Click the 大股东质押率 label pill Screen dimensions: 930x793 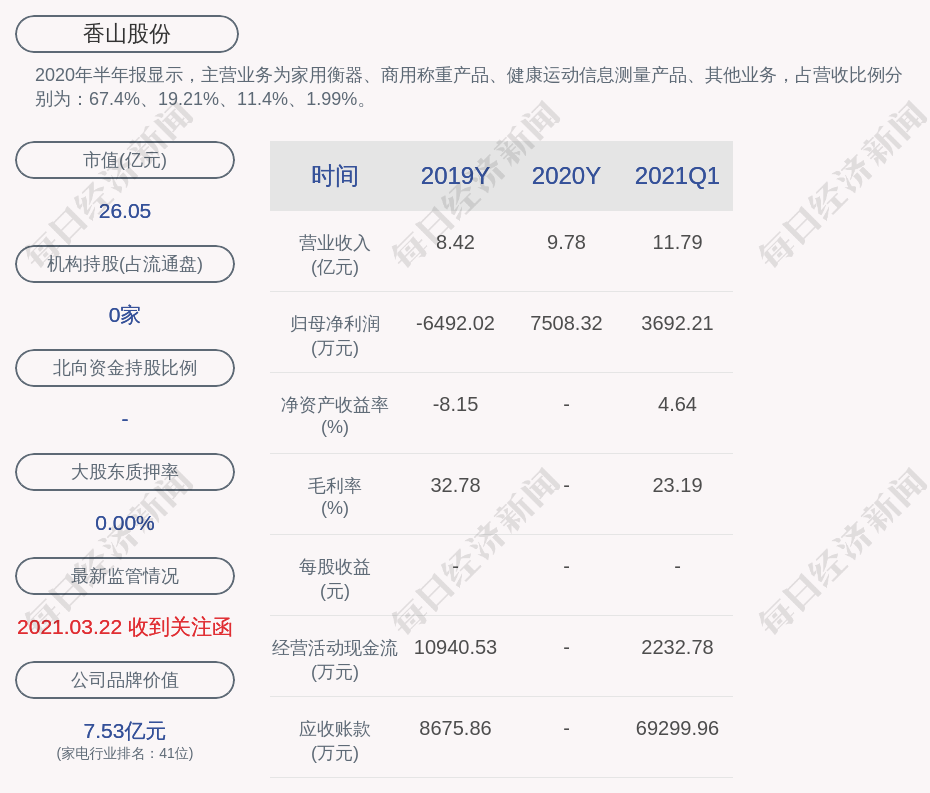(x=125, y=472)
